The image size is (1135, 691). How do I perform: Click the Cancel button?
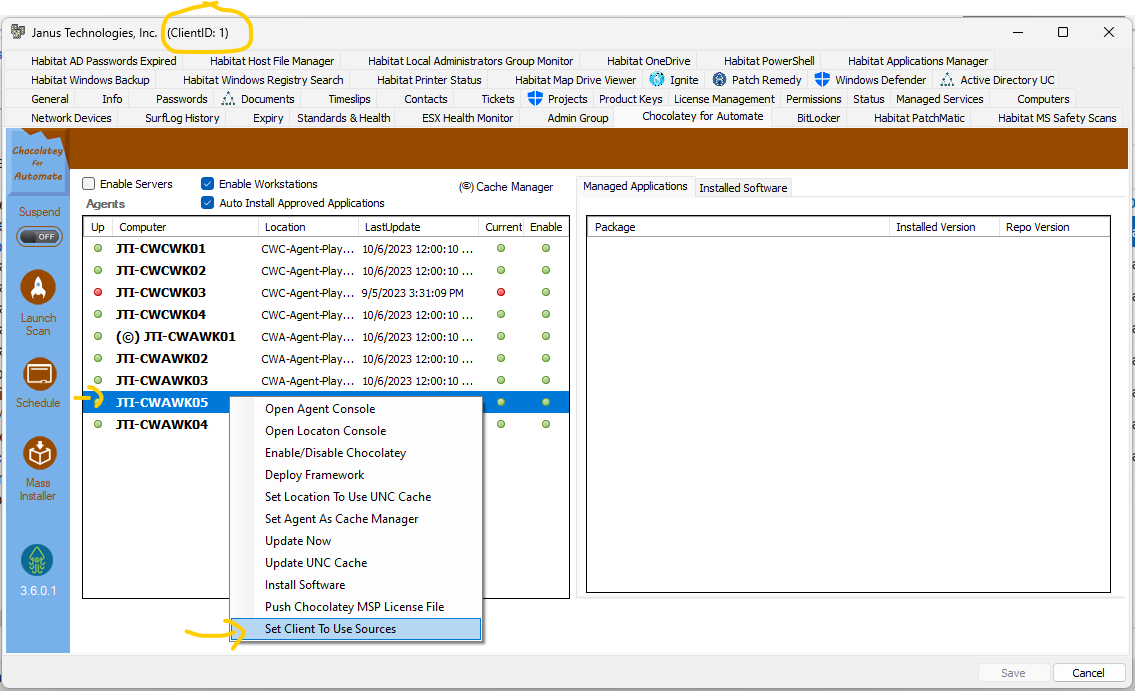pos(1088,673)
